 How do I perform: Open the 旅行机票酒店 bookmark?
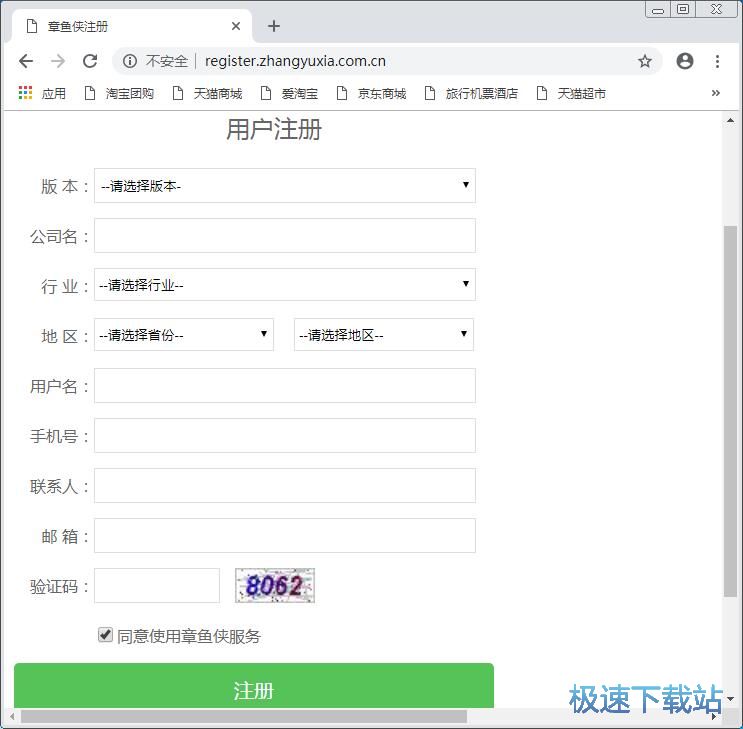tap(471, 93)
